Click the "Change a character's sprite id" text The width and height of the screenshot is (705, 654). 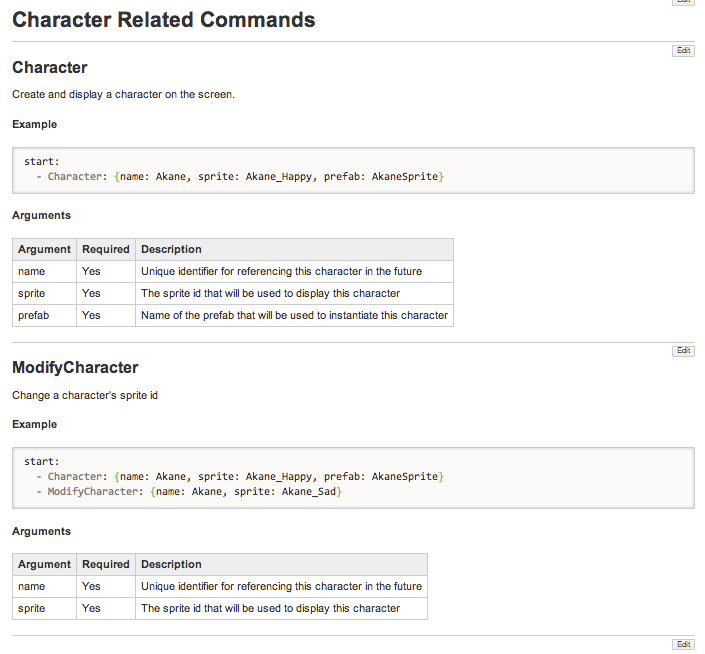pos(85,395)
